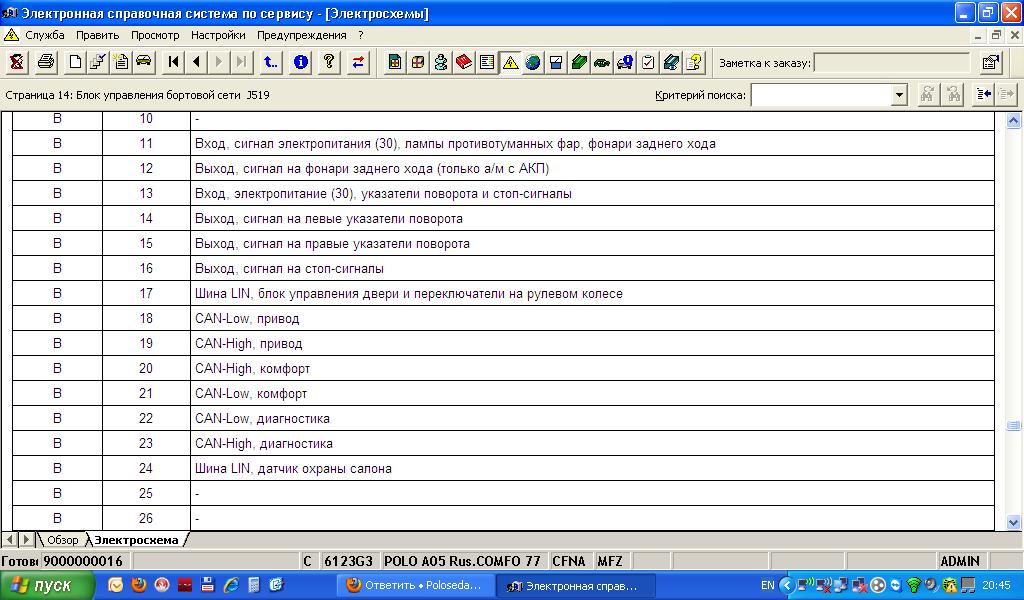Go to first page using navigation arrow

click(x=174, y=62)
